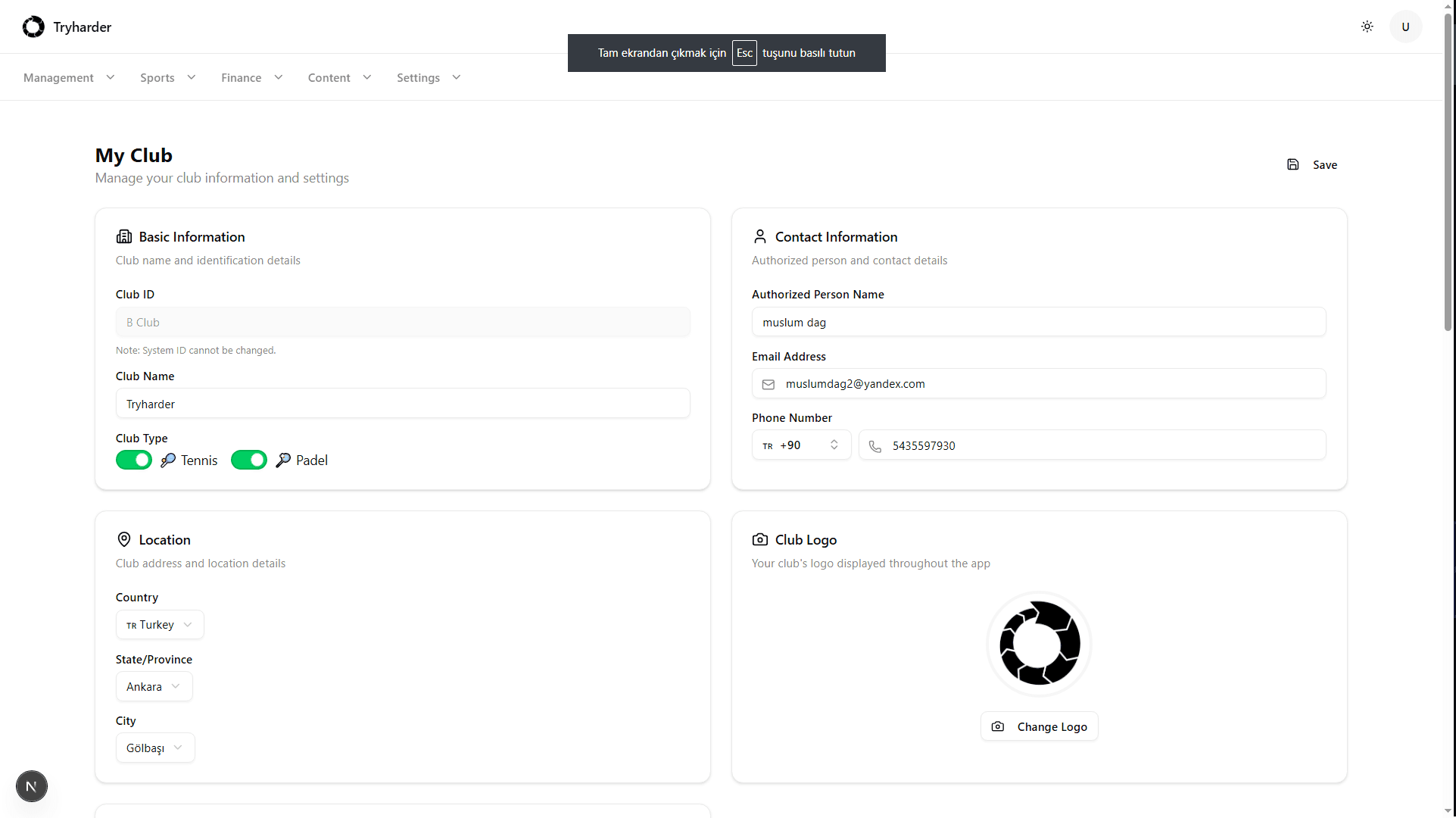Open the Country dropdown showing Turkey
The height and width of the screenshot is (818, 1456).
pos(160,625)
